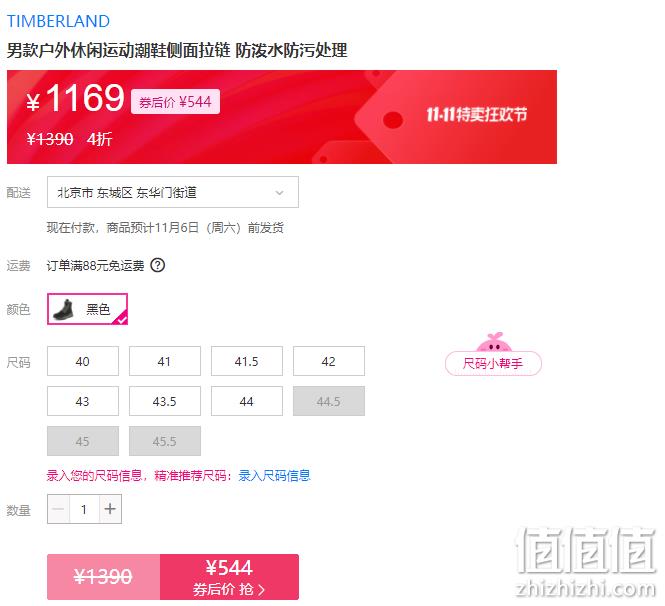Select the 黑色 color option
This screenshot has height=606, width=665.
tap(87, 309)
